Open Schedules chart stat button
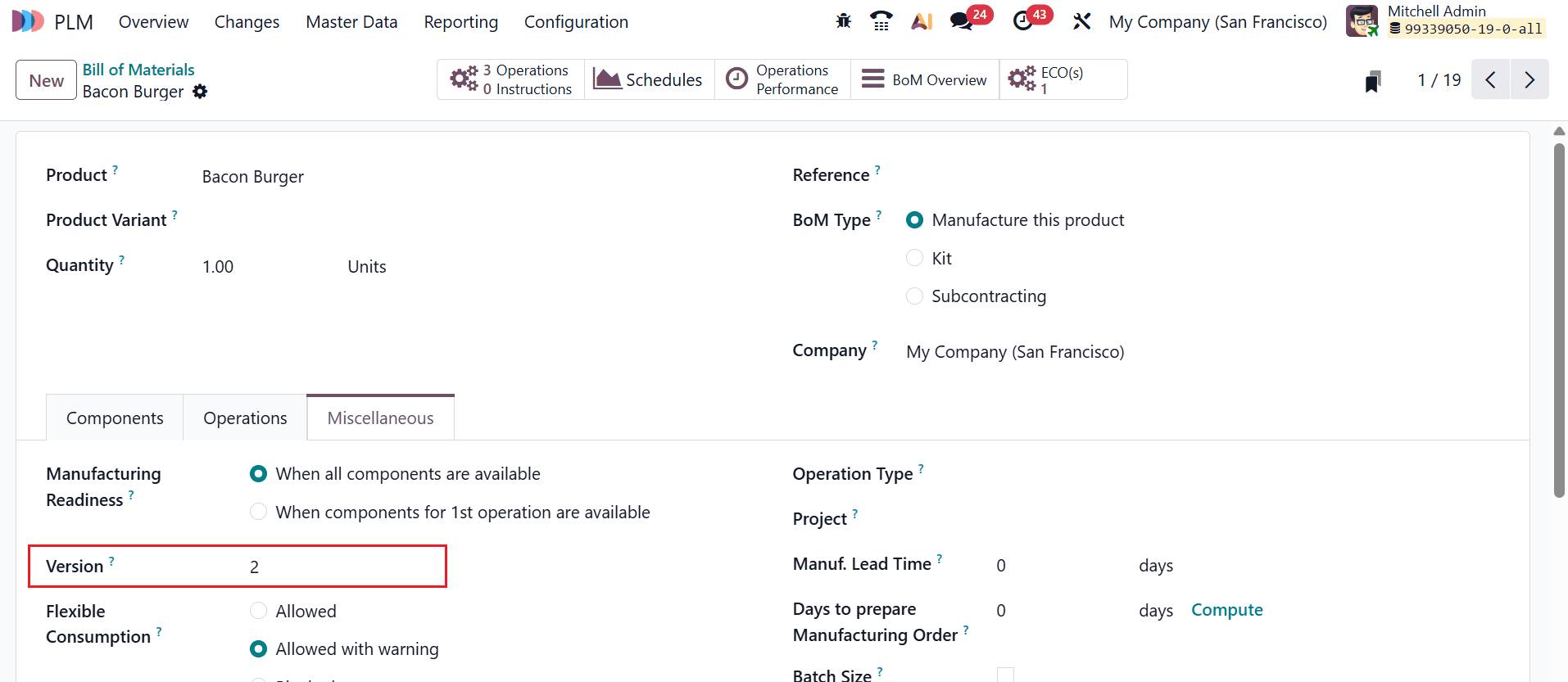The width and height of the screenshot is (1568, 682). pos(649,79)
